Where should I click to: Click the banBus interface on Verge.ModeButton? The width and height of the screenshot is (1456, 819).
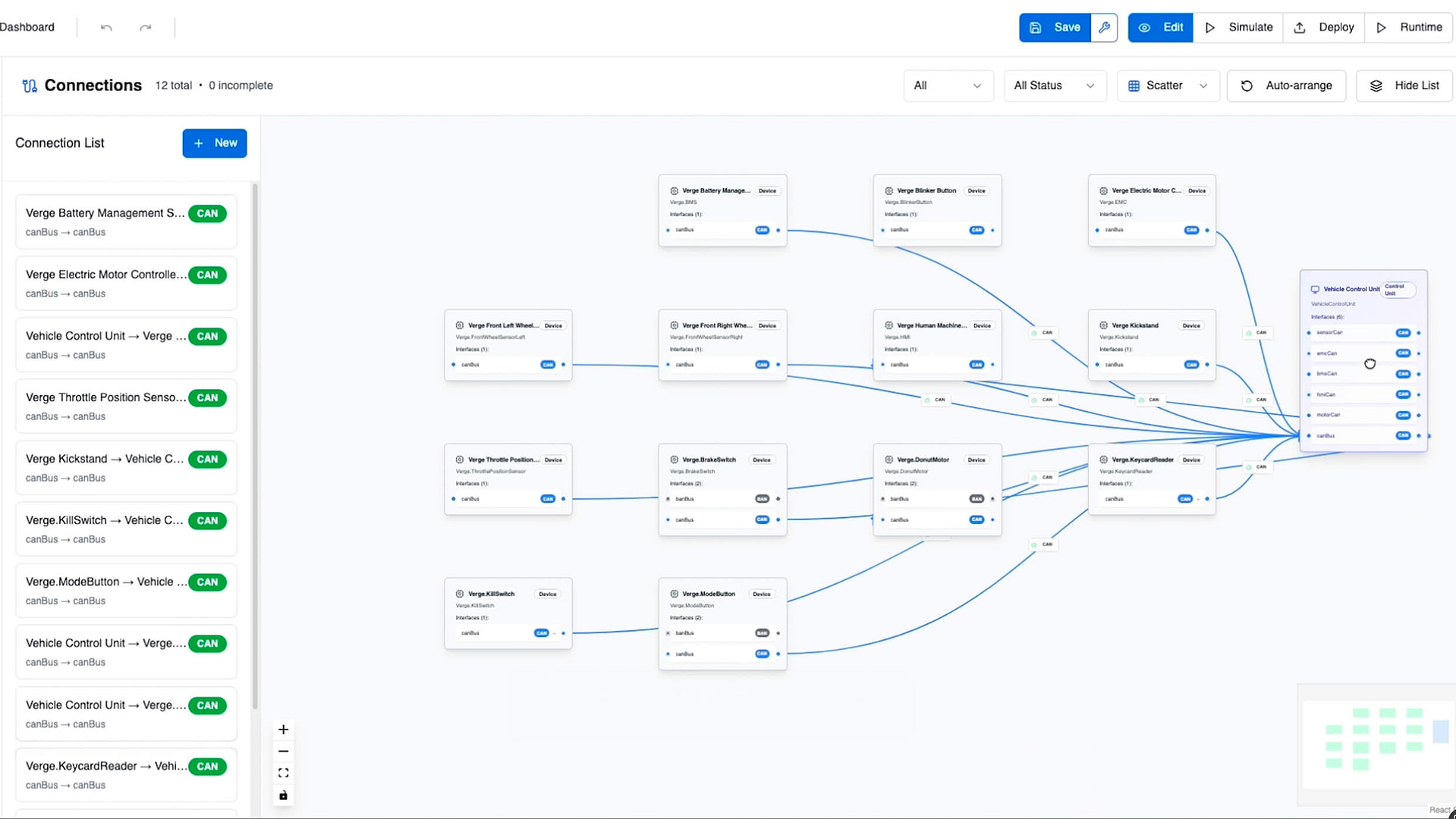(722, 633)
